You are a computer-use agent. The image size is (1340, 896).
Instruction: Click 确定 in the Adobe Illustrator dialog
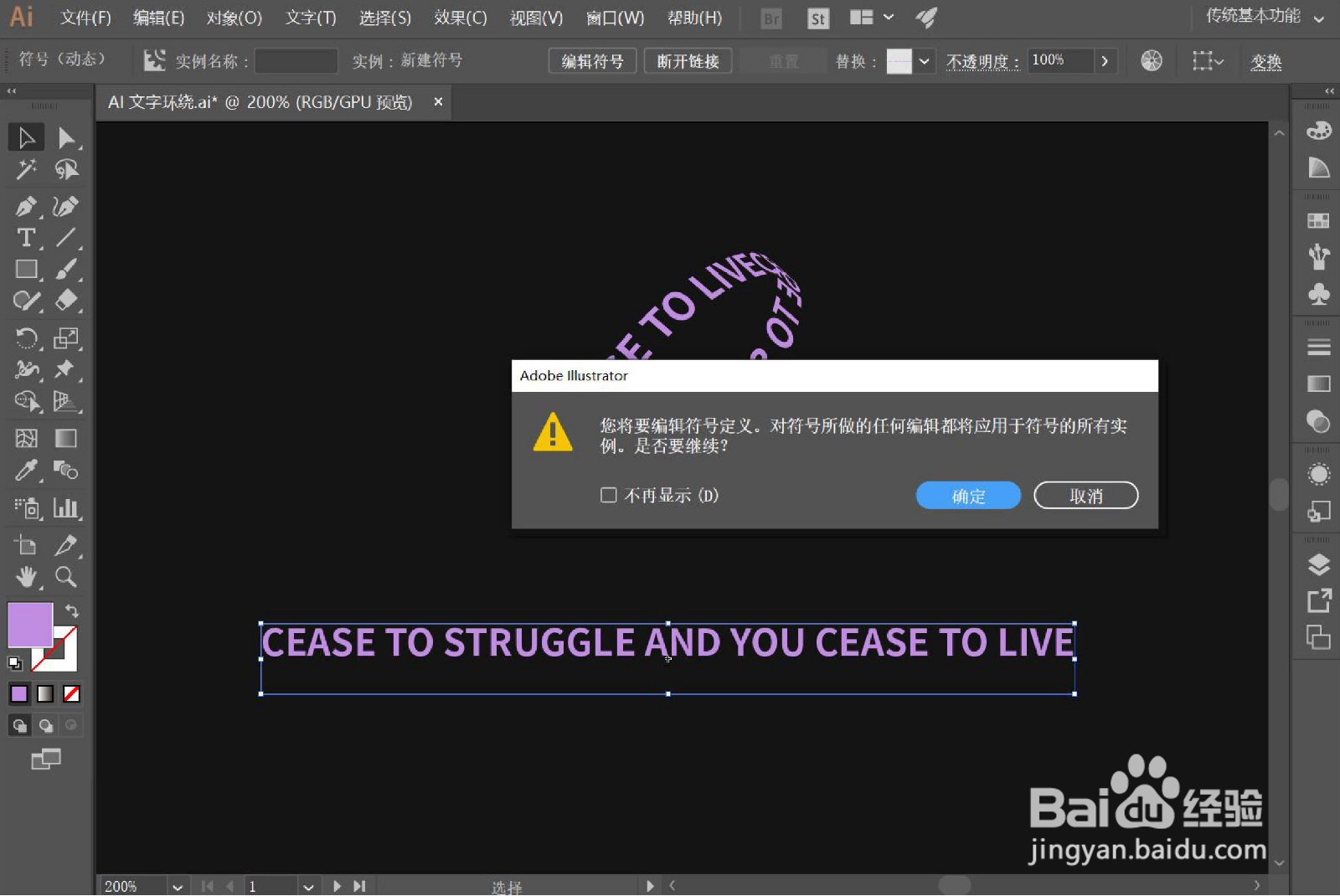(x=967, y=495)
